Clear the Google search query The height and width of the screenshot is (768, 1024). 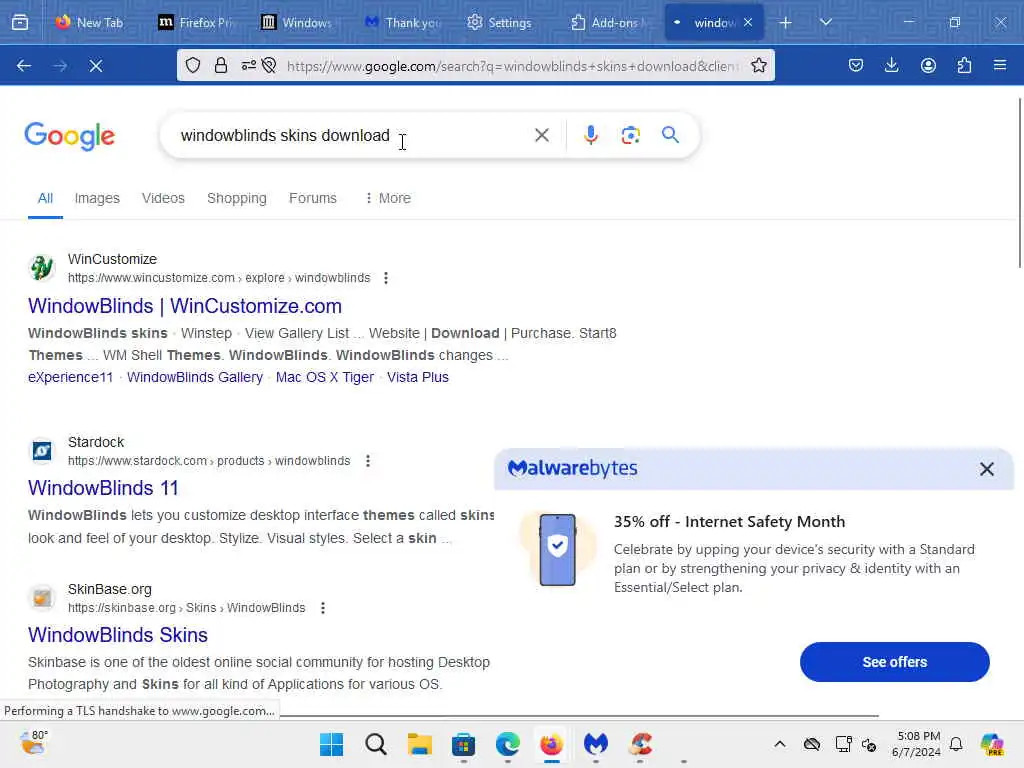pyautogui.click(x=541, y=135)
